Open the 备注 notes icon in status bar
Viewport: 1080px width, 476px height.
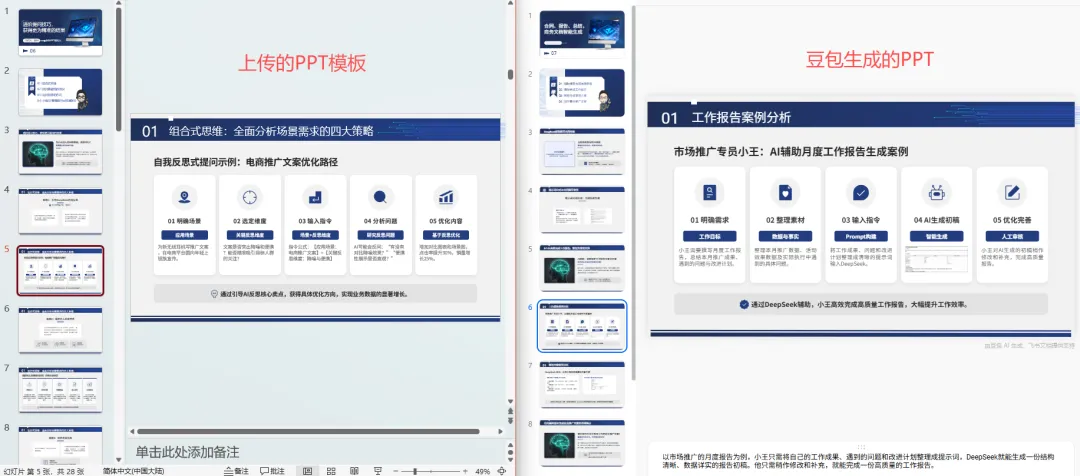[236, 471]
